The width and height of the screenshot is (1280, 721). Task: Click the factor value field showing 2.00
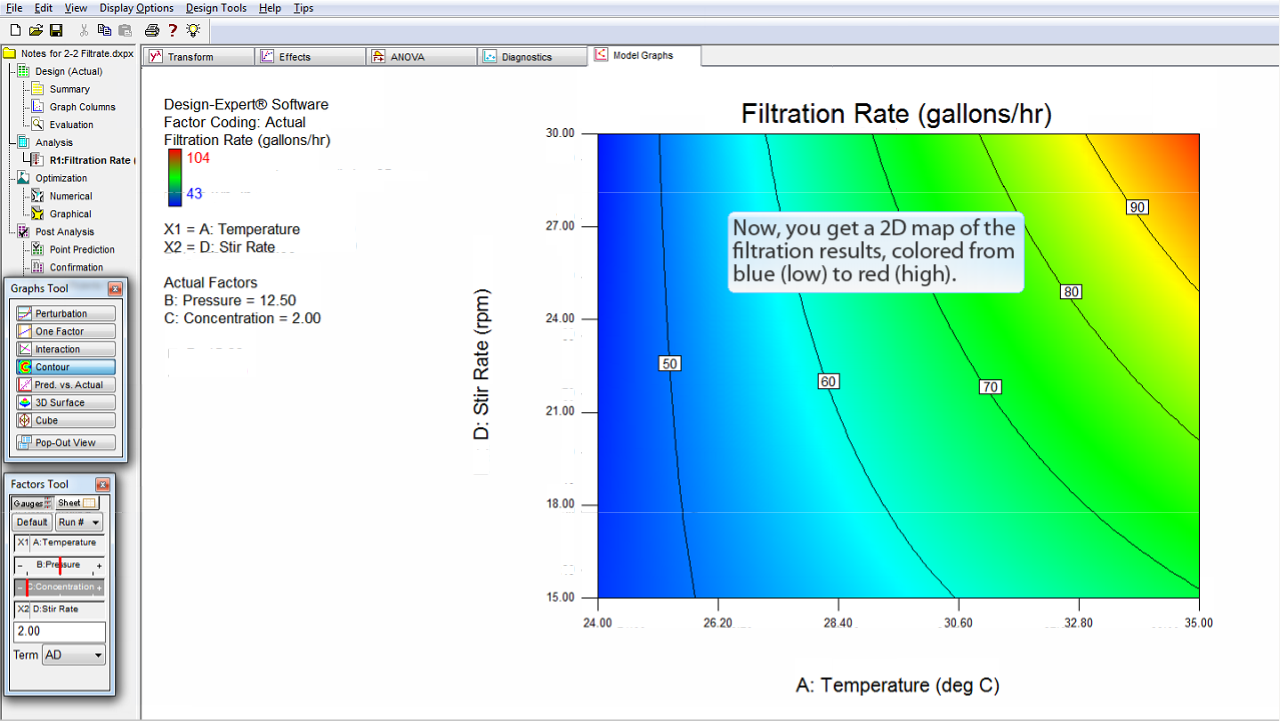pos(60,632)
